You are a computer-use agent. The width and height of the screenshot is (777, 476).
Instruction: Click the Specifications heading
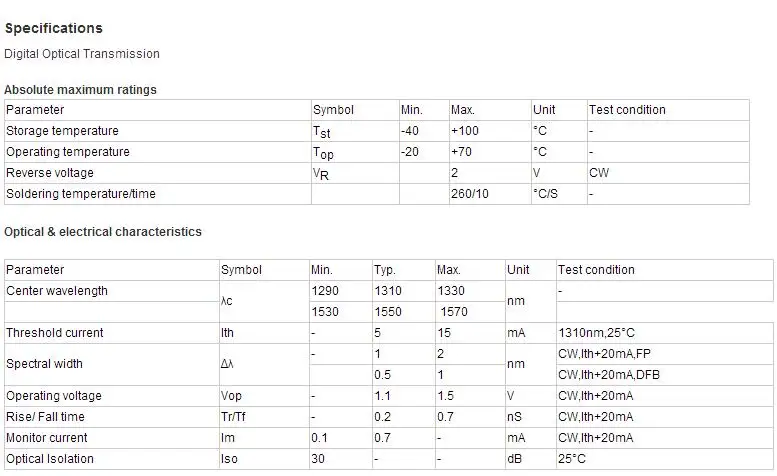[54, 28]
